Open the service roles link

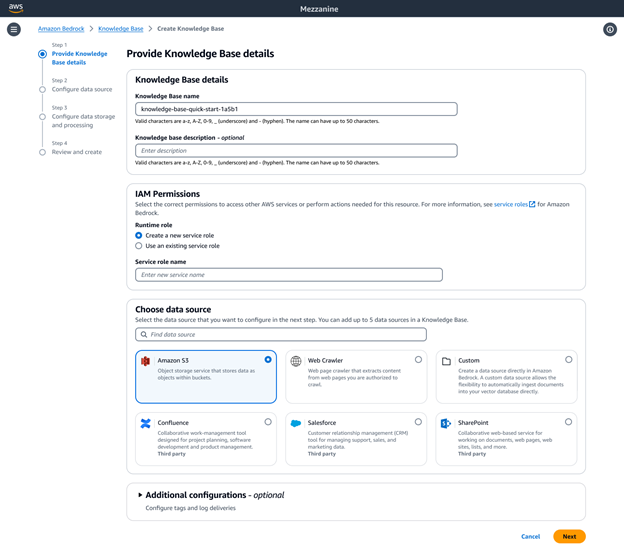511,204
